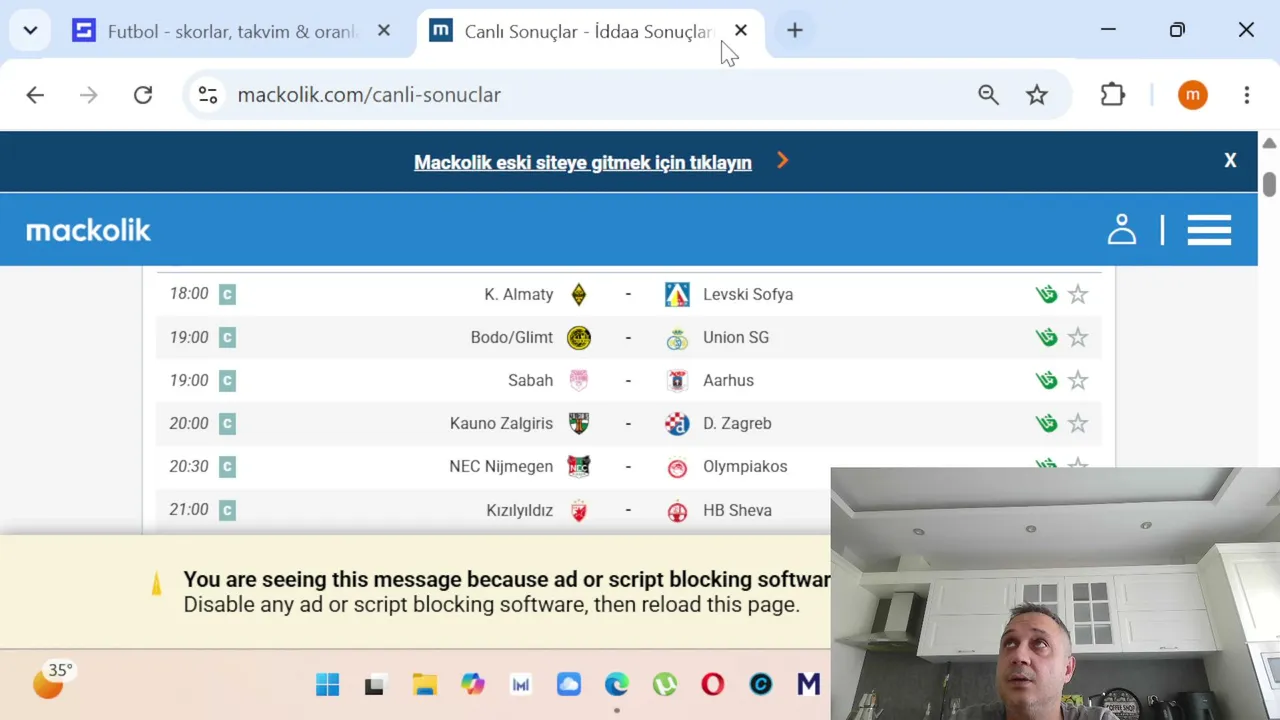Close the Futbol - skorlar tab
The height and width of the screenshot is (720, 1280).
384,31
